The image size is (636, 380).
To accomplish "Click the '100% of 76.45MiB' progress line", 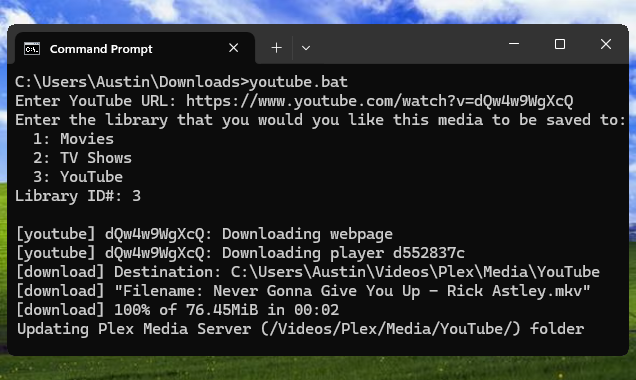I will 177,310.
